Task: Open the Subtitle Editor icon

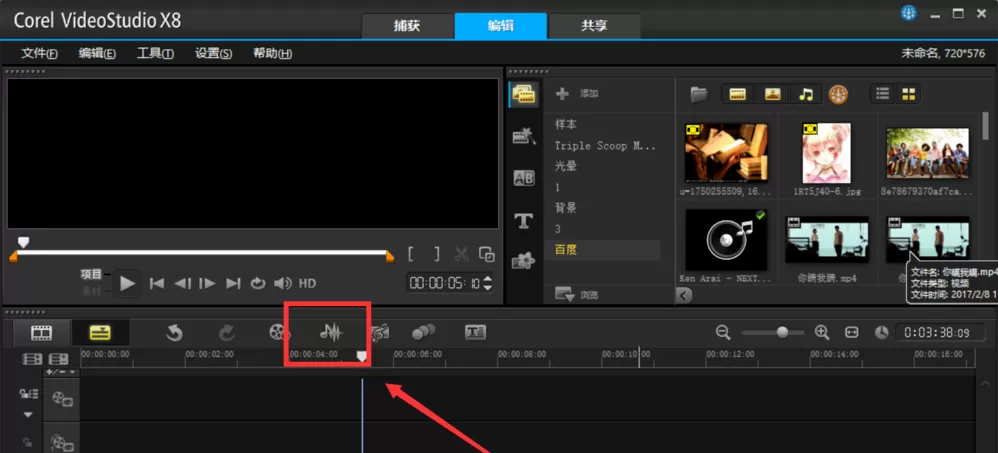Action: (475, 332)
